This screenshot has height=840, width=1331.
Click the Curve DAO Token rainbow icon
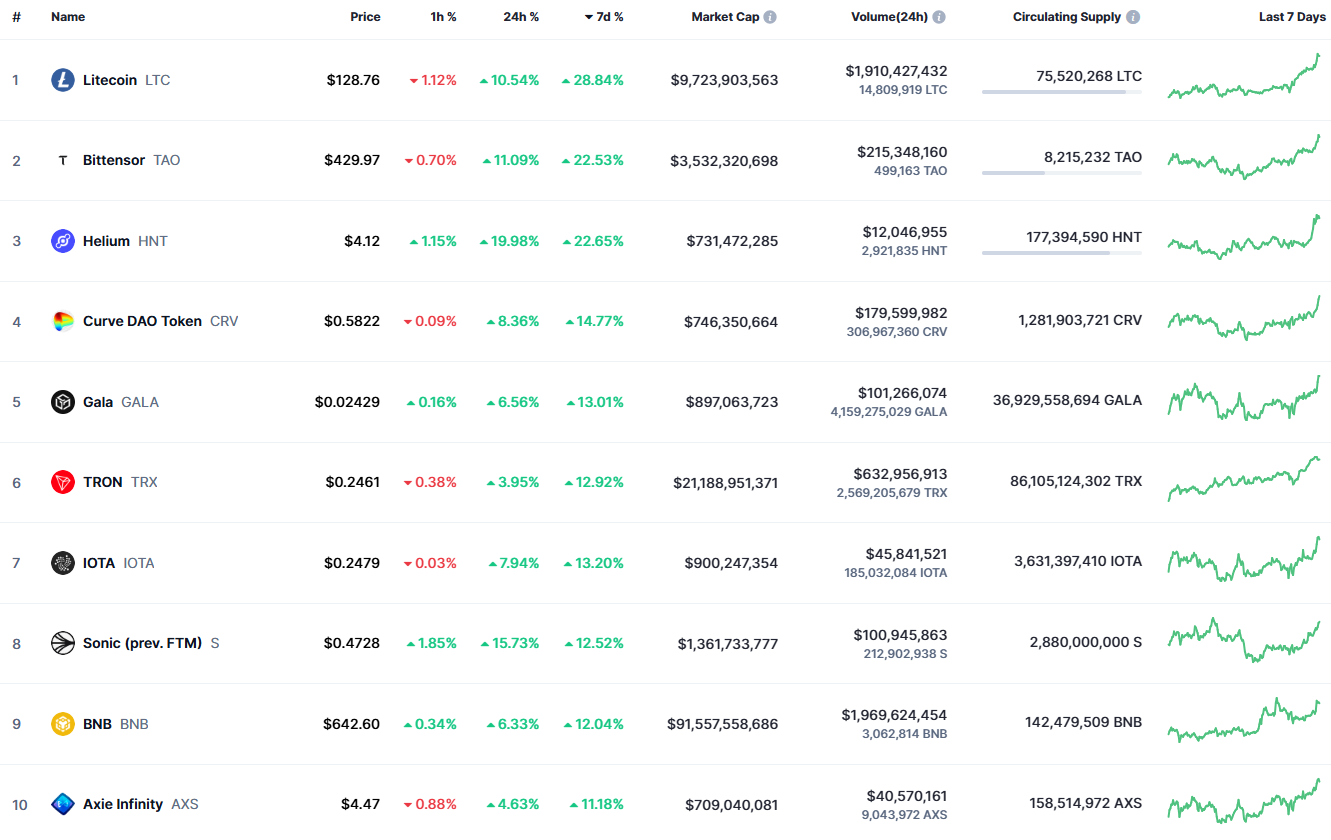pos(63,321)
